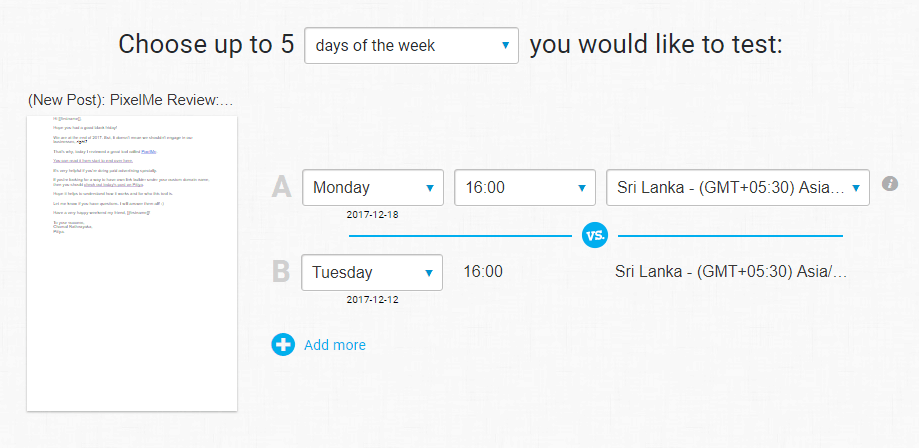Click the 'Choose up to 5' heading text
Screen dimensions: 919x448
206,45
